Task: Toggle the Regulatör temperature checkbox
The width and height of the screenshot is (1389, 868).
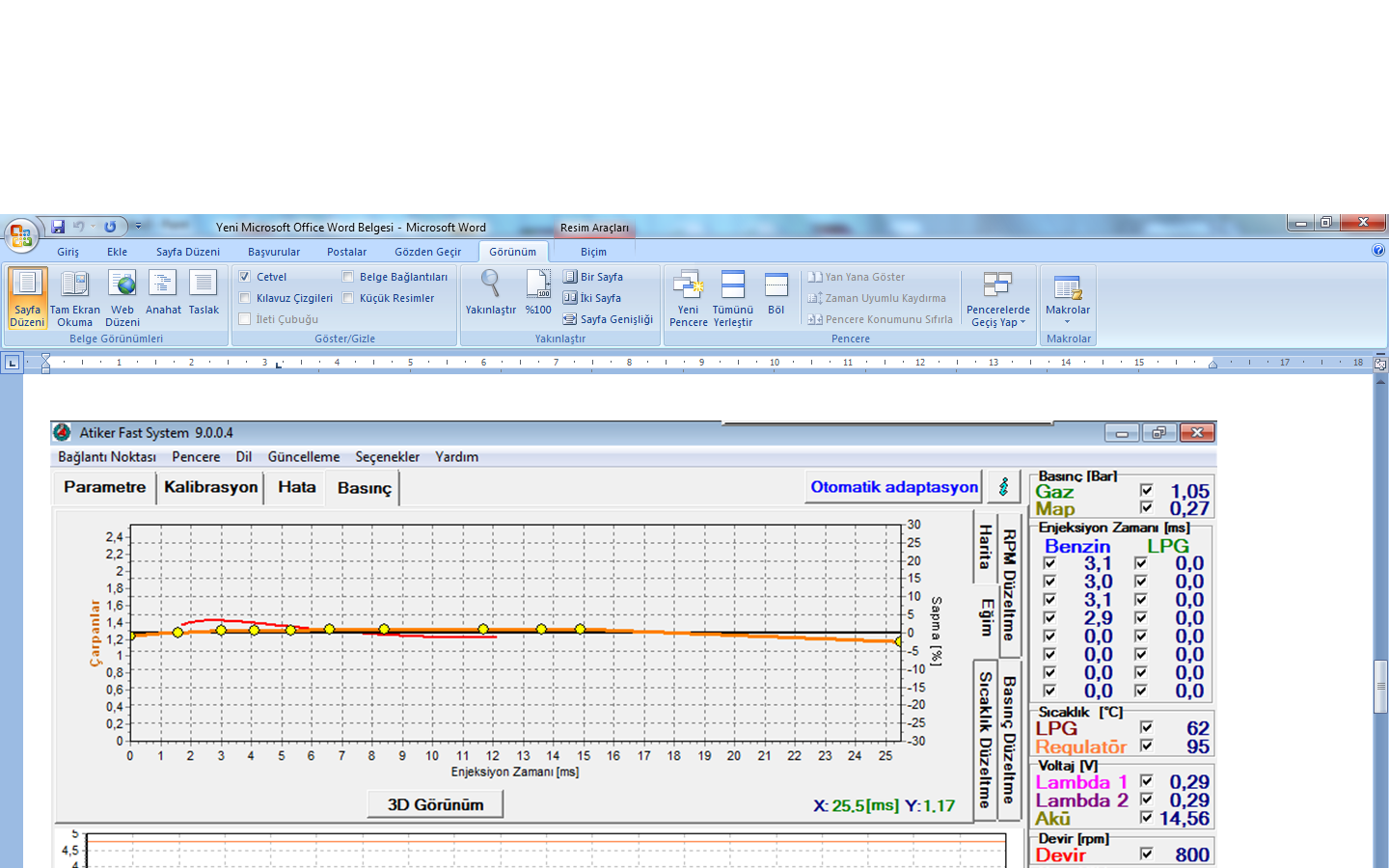Action: [1146, 746]
